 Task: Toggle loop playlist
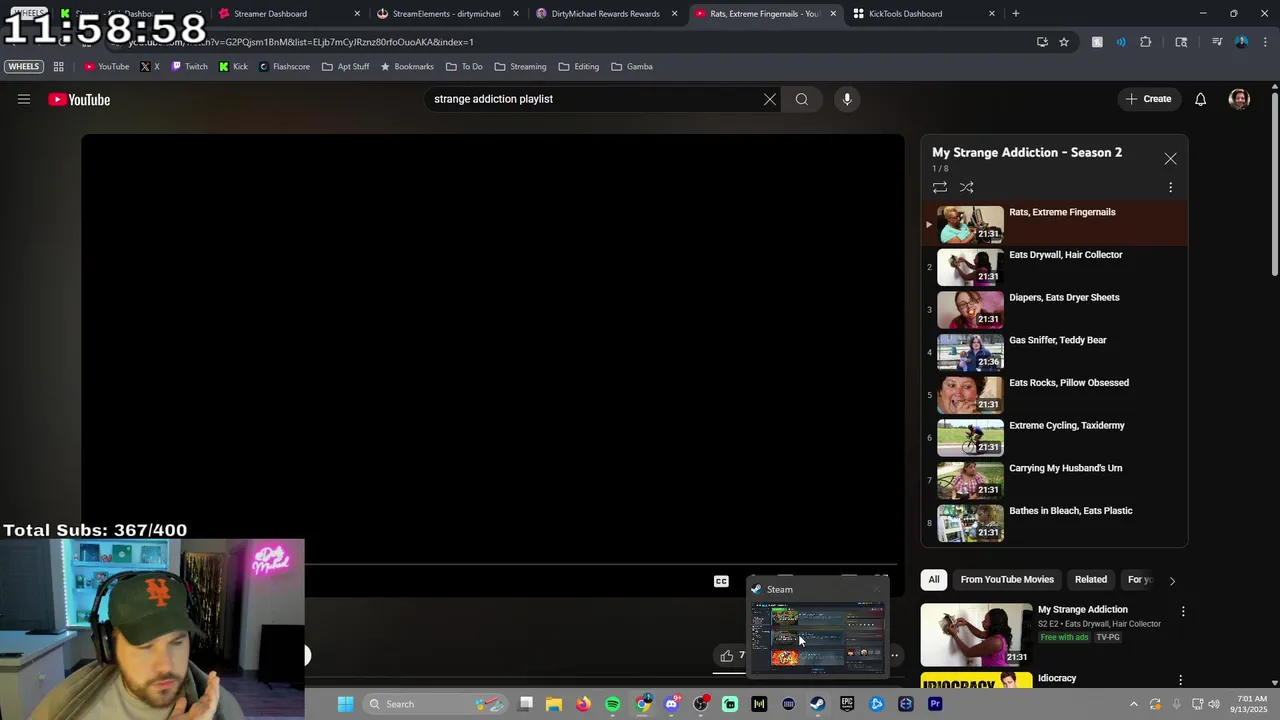940,187
